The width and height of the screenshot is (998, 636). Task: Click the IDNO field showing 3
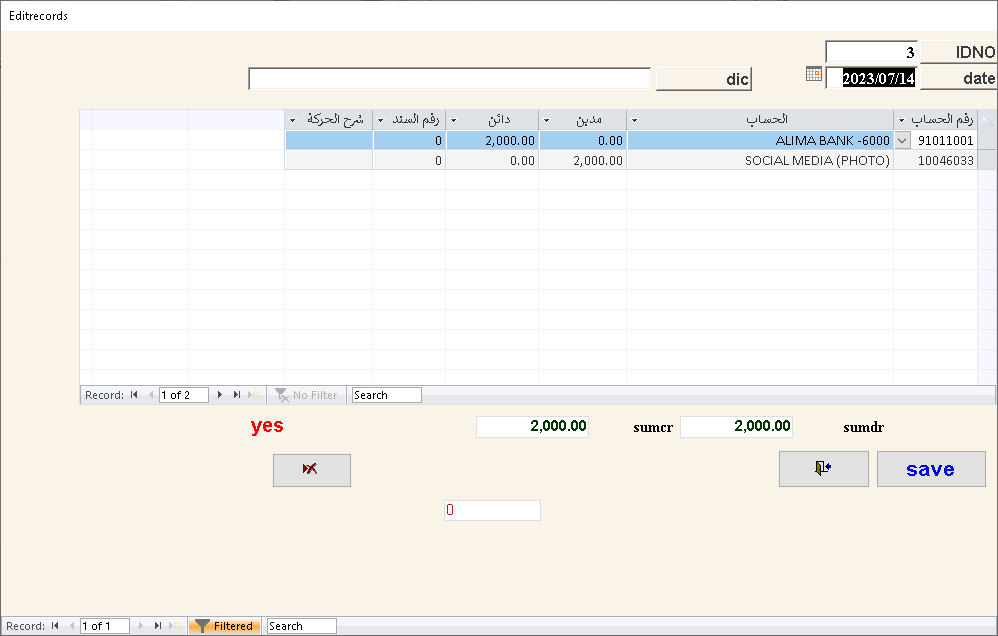coord(871,52)
